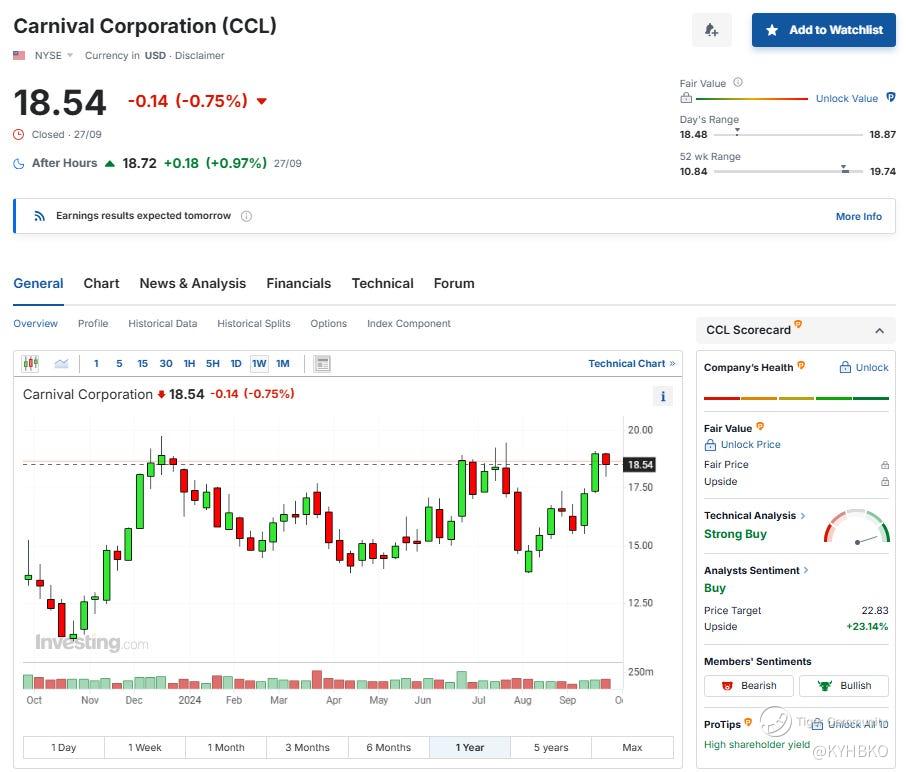
Task: Click the Upside lock icon
Action: tap(885, 481)
